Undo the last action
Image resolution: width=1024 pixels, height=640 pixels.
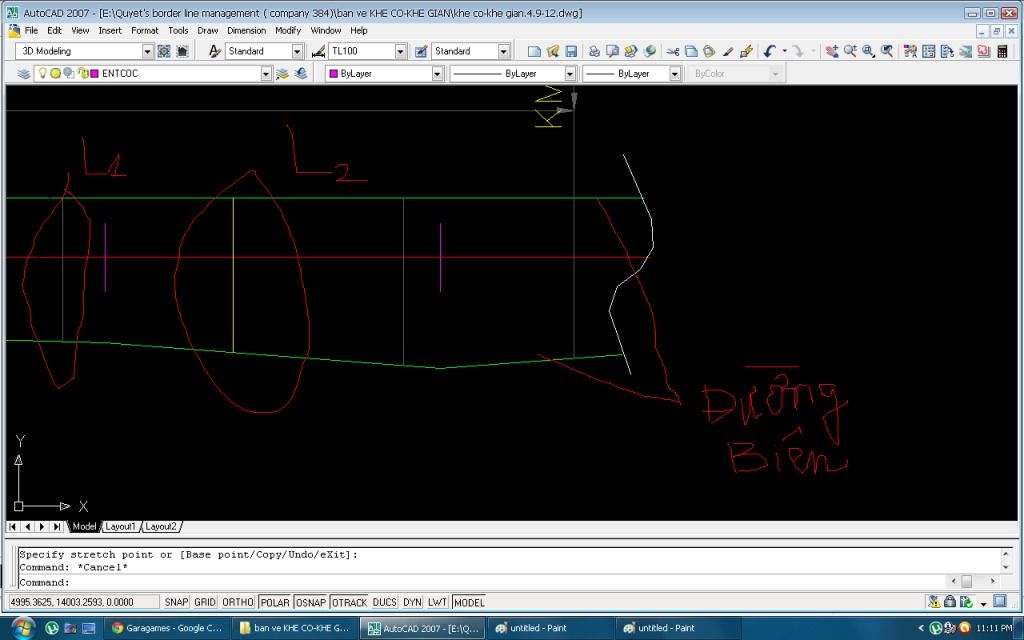pos(769,51)
